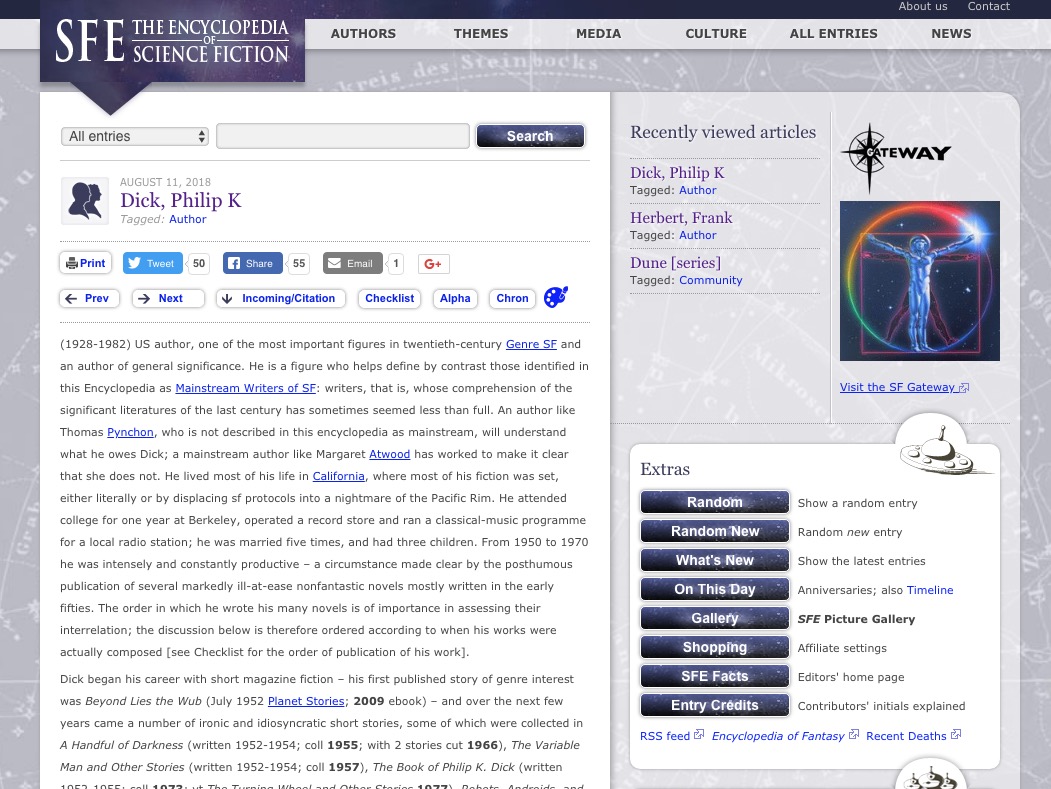
Task: Open the colour palette theme icon
Action: tap(556, 297)
